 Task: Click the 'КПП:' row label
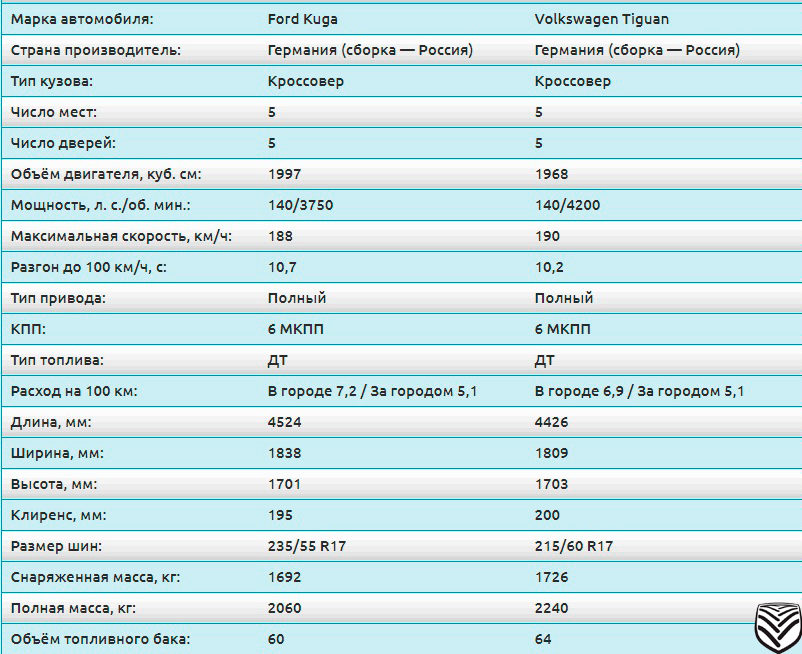click(x=28, y=329)
